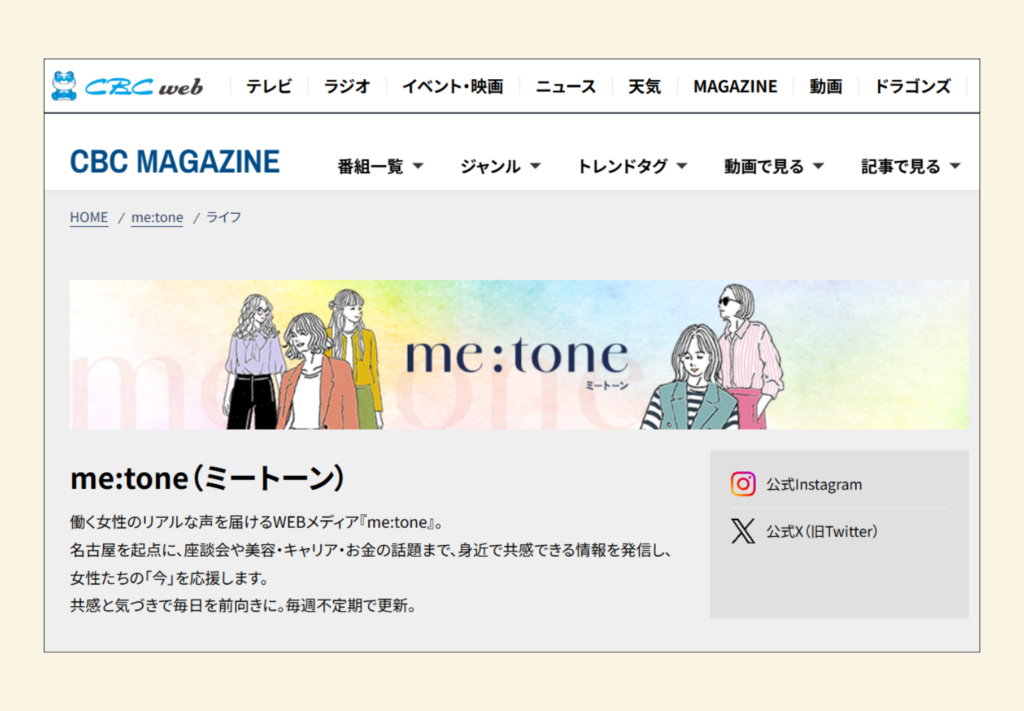The width and height of the screenshot is (1024, 711).
Task: Expand the トレンドタグ dropdown
Action: [632, 167]
